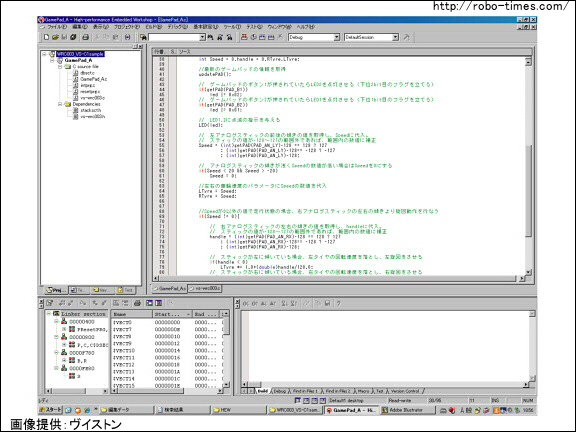Select the workspace root node in the tree
This screenshot has width=576, height=432.
[x=80, y=54]
